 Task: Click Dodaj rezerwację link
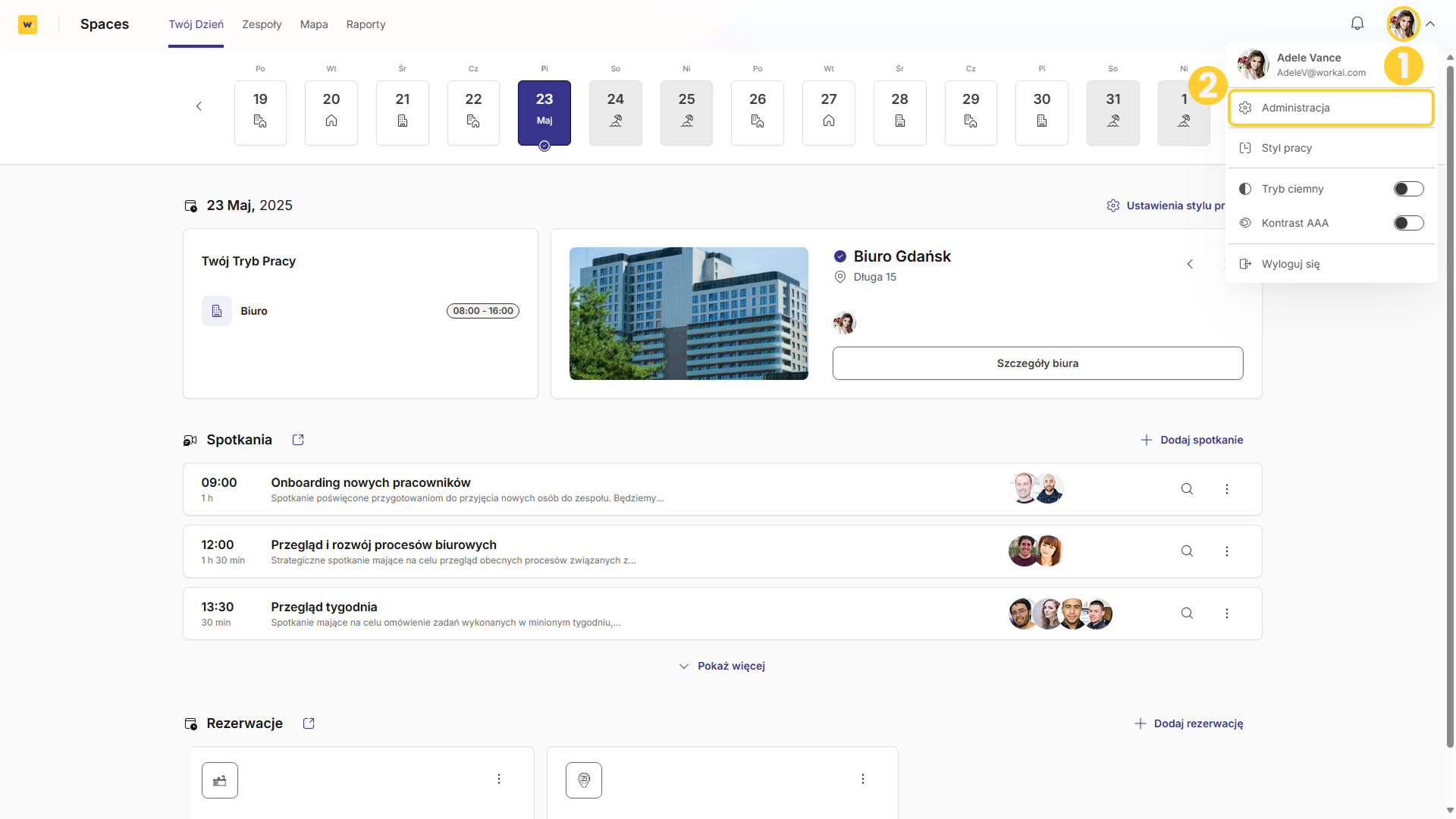tap(1188, 723)
